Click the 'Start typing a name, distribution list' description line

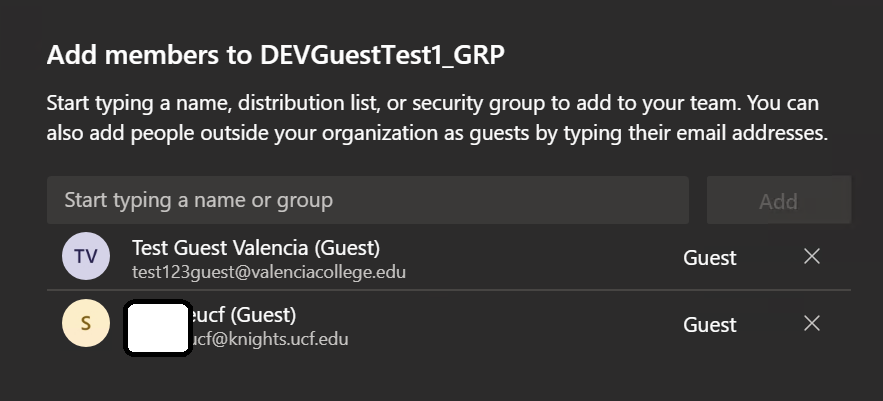(x=432, y=104)
